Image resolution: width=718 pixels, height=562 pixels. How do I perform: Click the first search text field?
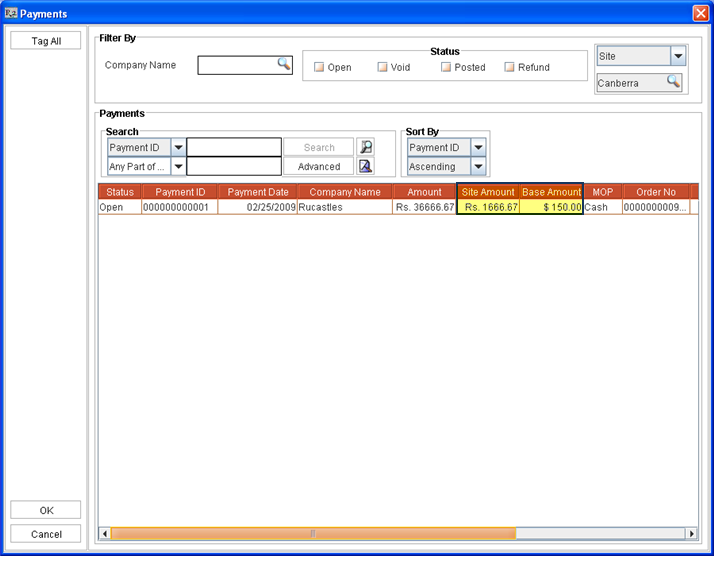click(x=234, y=147)
